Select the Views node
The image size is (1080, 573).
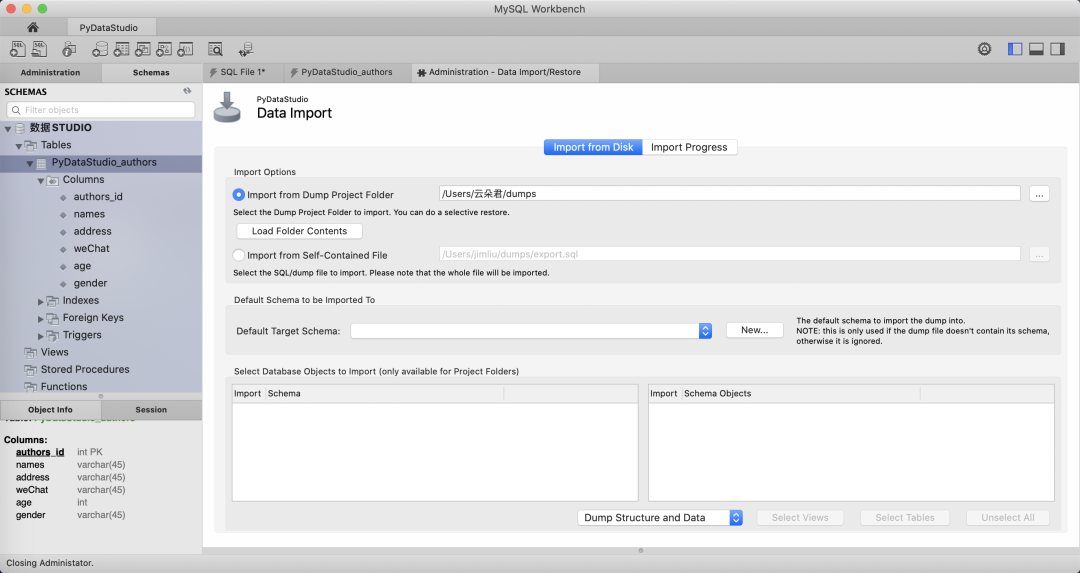54,352
